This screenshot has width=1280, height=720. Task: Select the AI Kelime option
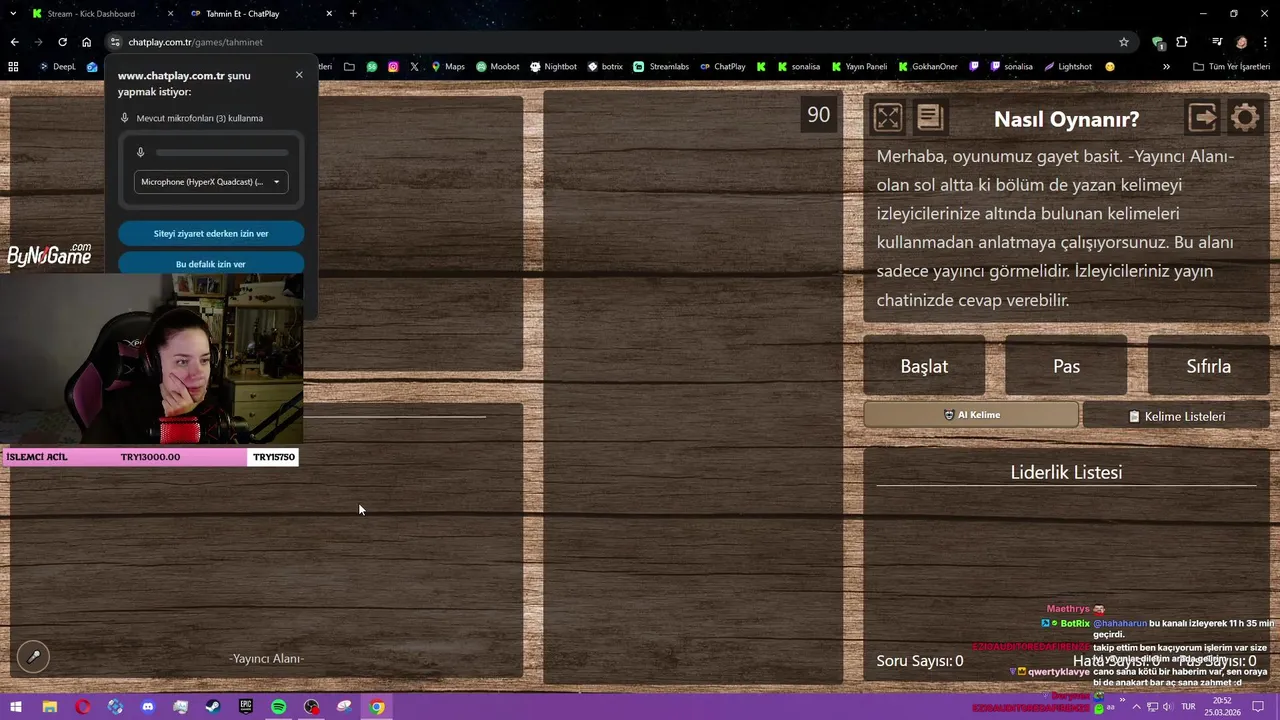(971, 415)
